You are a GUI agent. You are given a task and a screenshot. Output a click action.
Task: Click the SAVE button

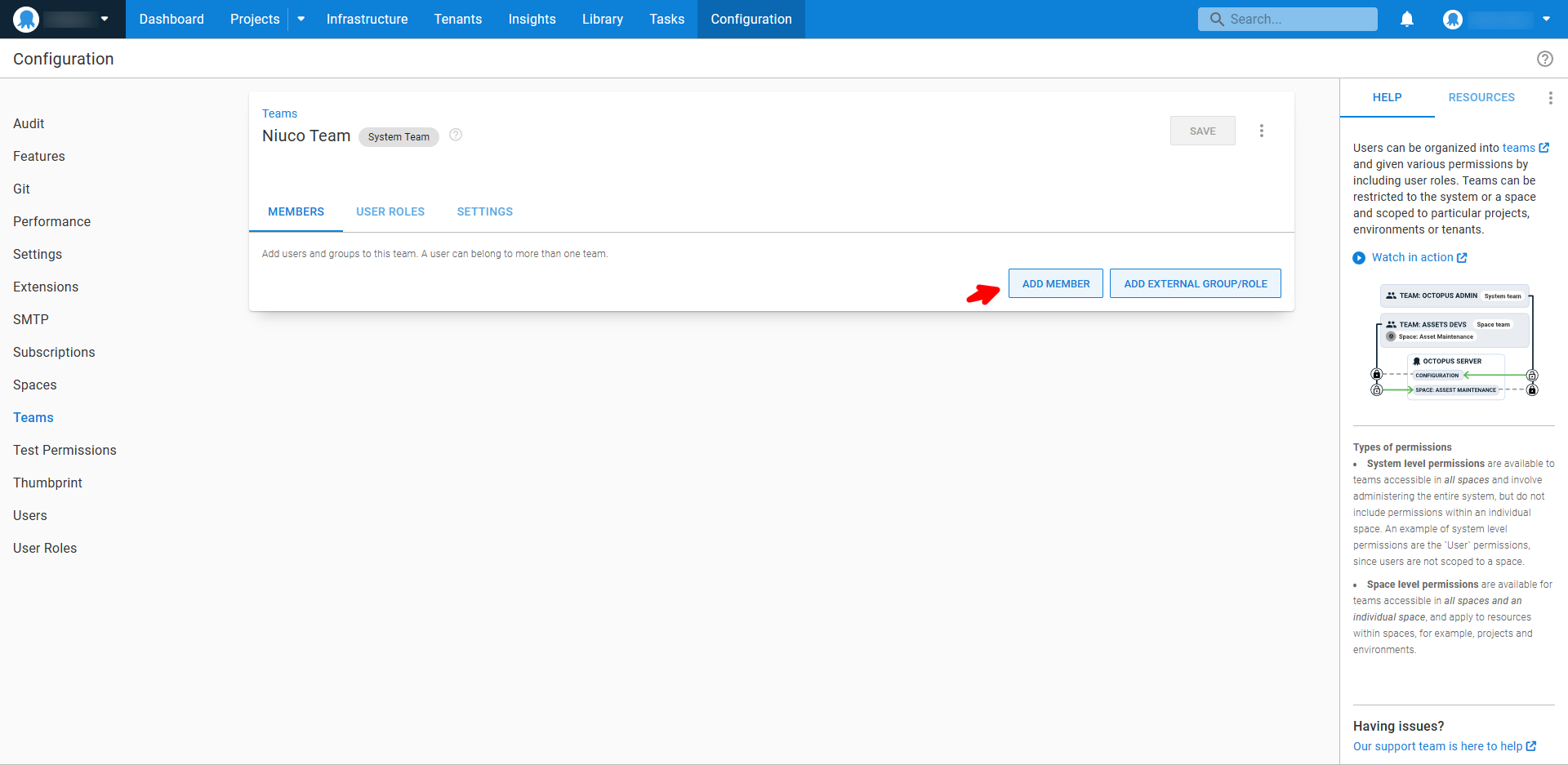point(1203,131)
